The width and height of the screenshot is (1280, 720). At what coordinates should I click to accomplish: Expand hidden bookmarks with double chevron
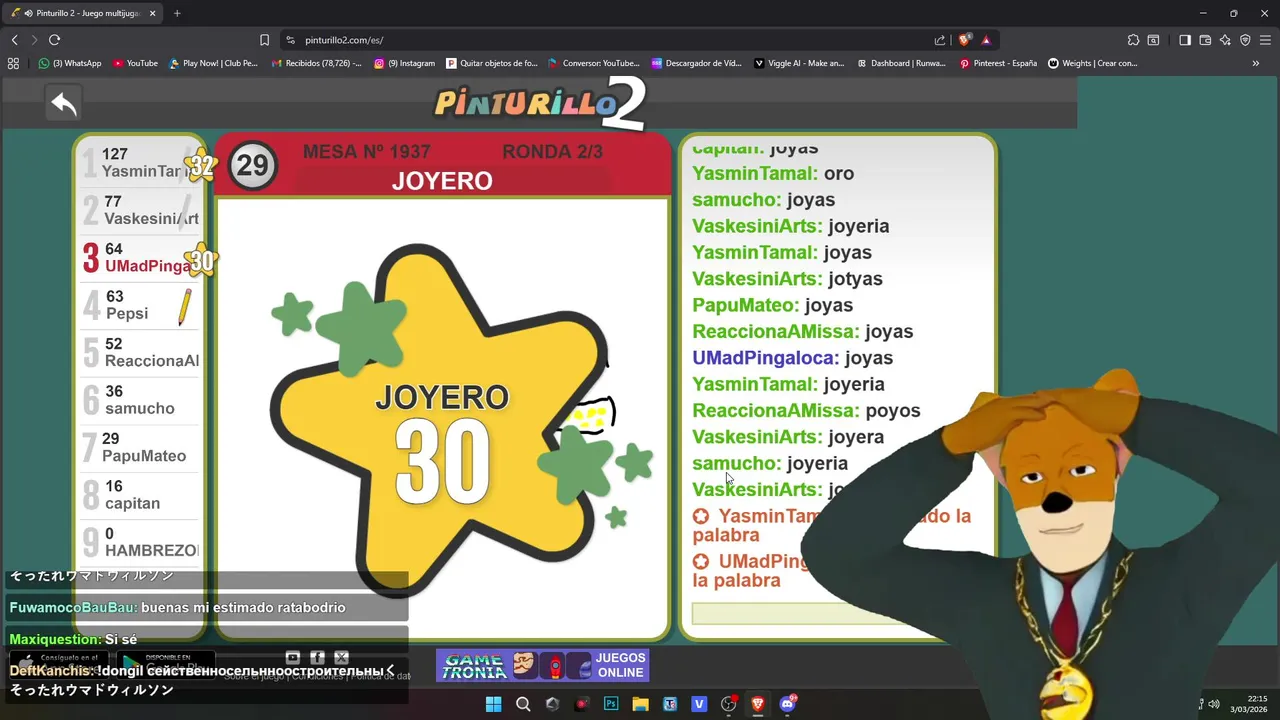[x=1256, y=63]
